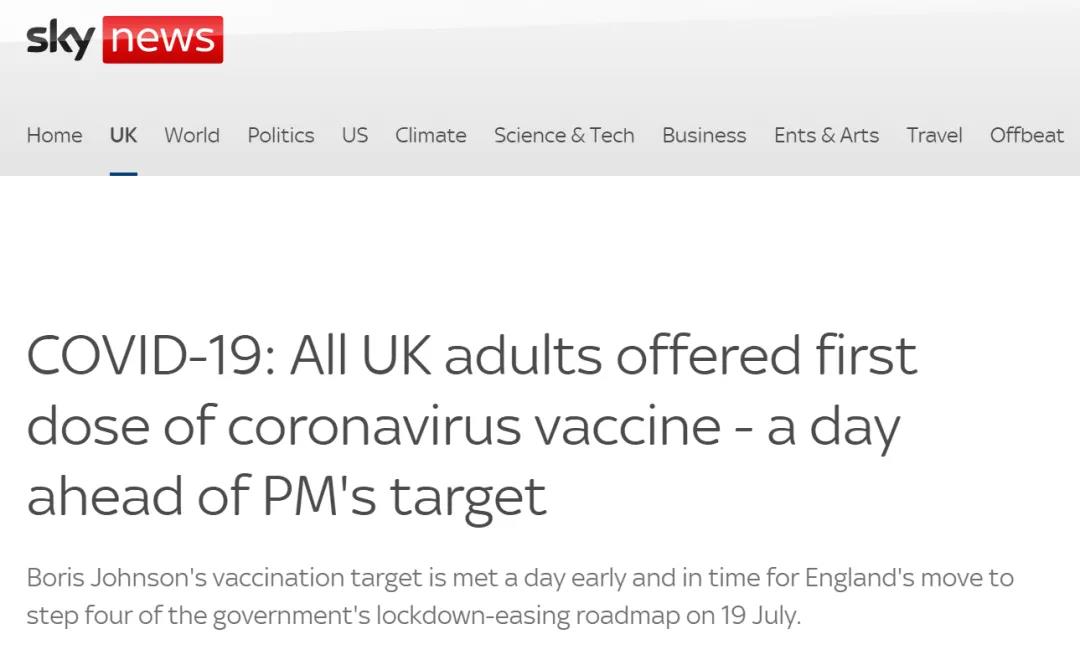Image resolution: width=1080 pixels, height=660 pixels.
Task: Open the Science & Tech section
Action: point(564,135)
